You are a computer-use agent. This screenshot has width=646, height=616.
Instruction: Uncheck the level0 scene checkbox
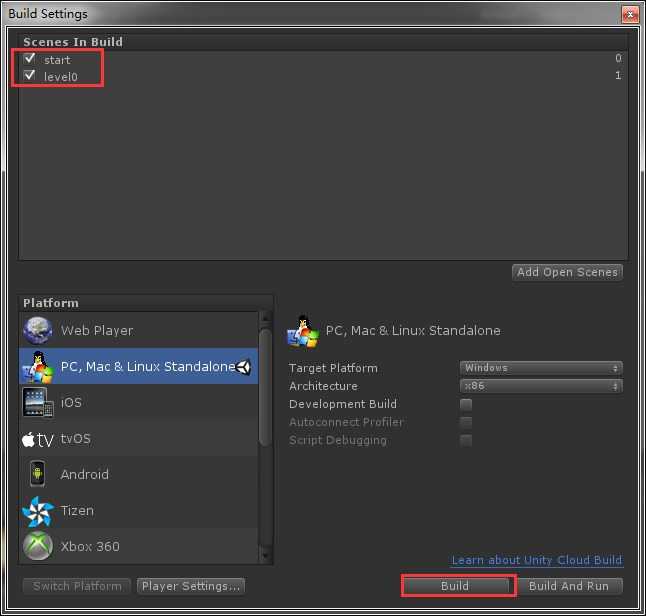pos(29,75)
